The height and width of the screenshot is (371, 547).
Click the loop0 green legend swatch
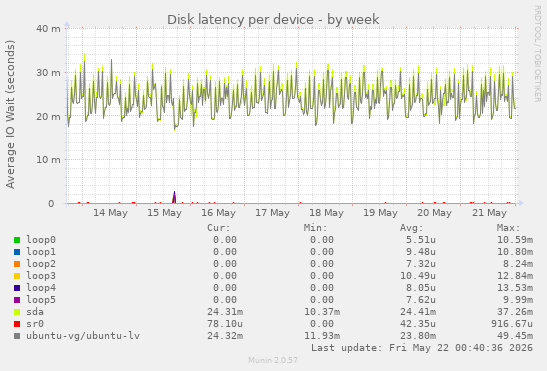[17, 240]
